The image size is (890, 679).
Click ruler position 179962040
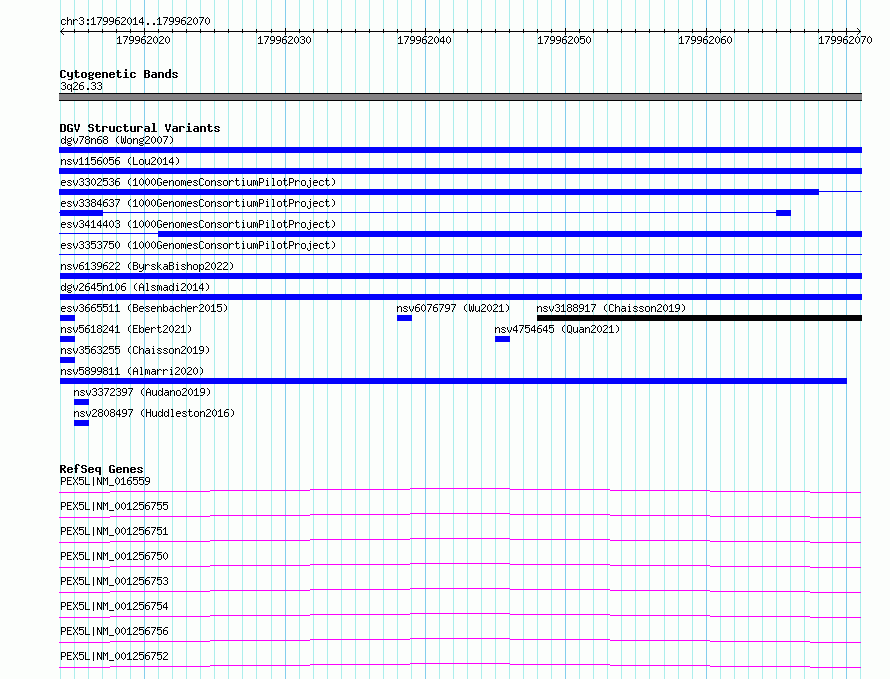pyautogui.click(x=425, y=40)
